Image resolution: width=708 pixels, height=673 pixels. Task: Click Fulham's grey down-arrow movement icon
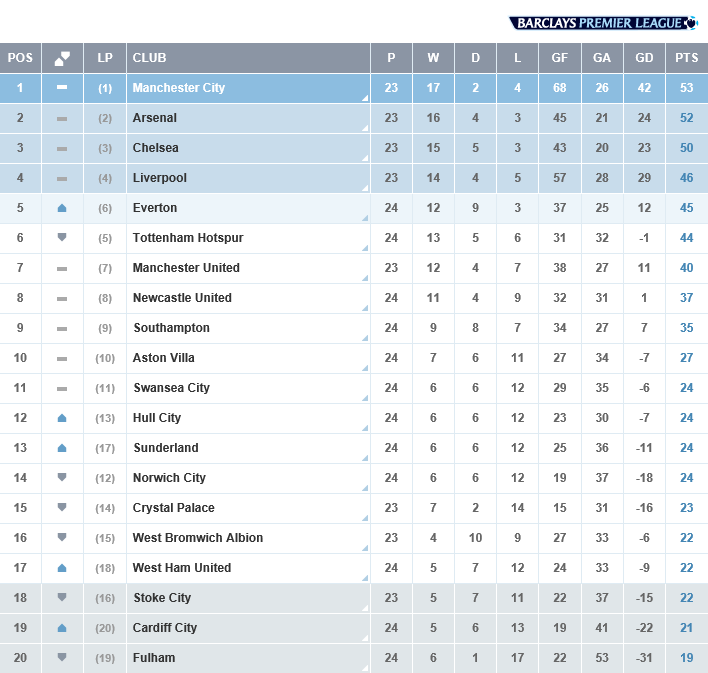coord(62,657)
